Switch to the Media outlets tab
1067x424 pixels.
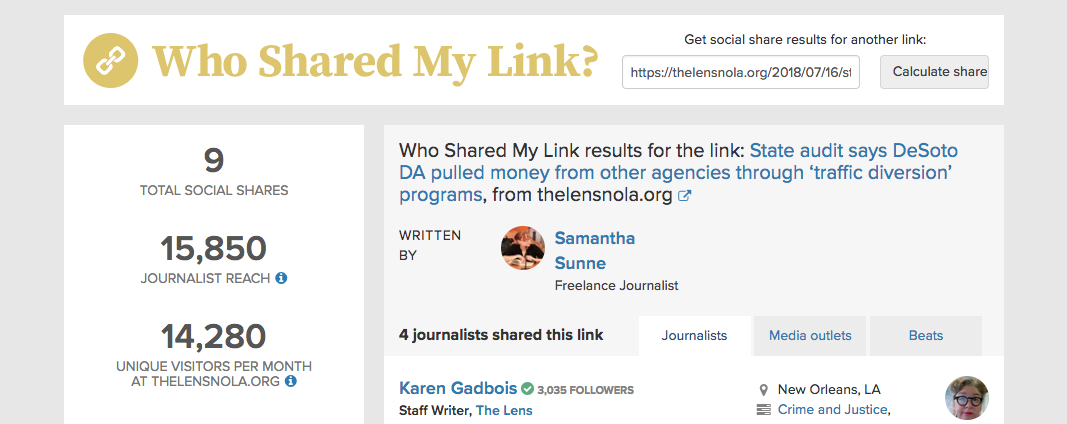[810, 336]
